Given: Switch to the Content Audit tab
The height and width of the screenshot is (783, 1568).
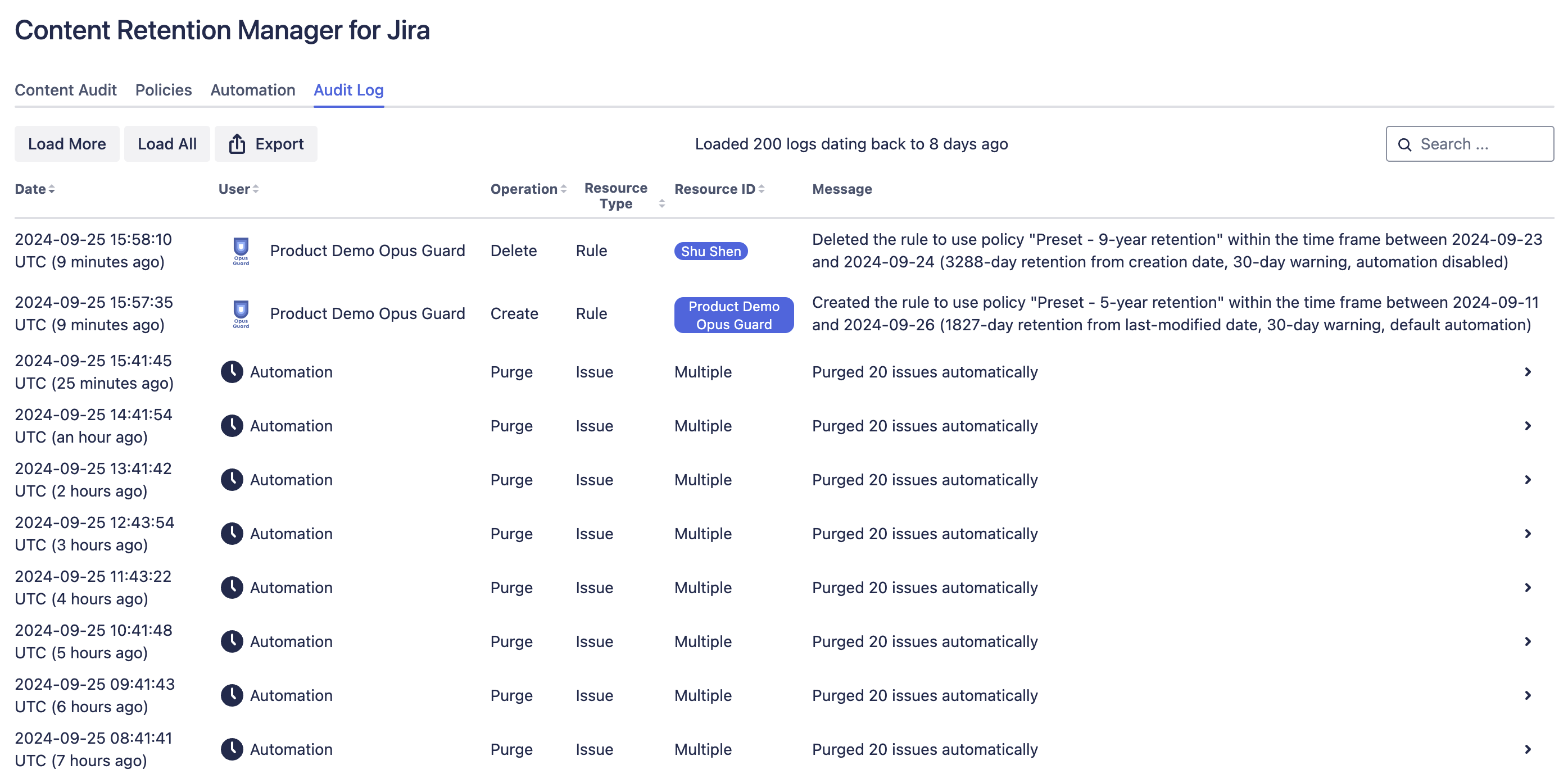Looking at the screenshot, I should coord(66,90).
